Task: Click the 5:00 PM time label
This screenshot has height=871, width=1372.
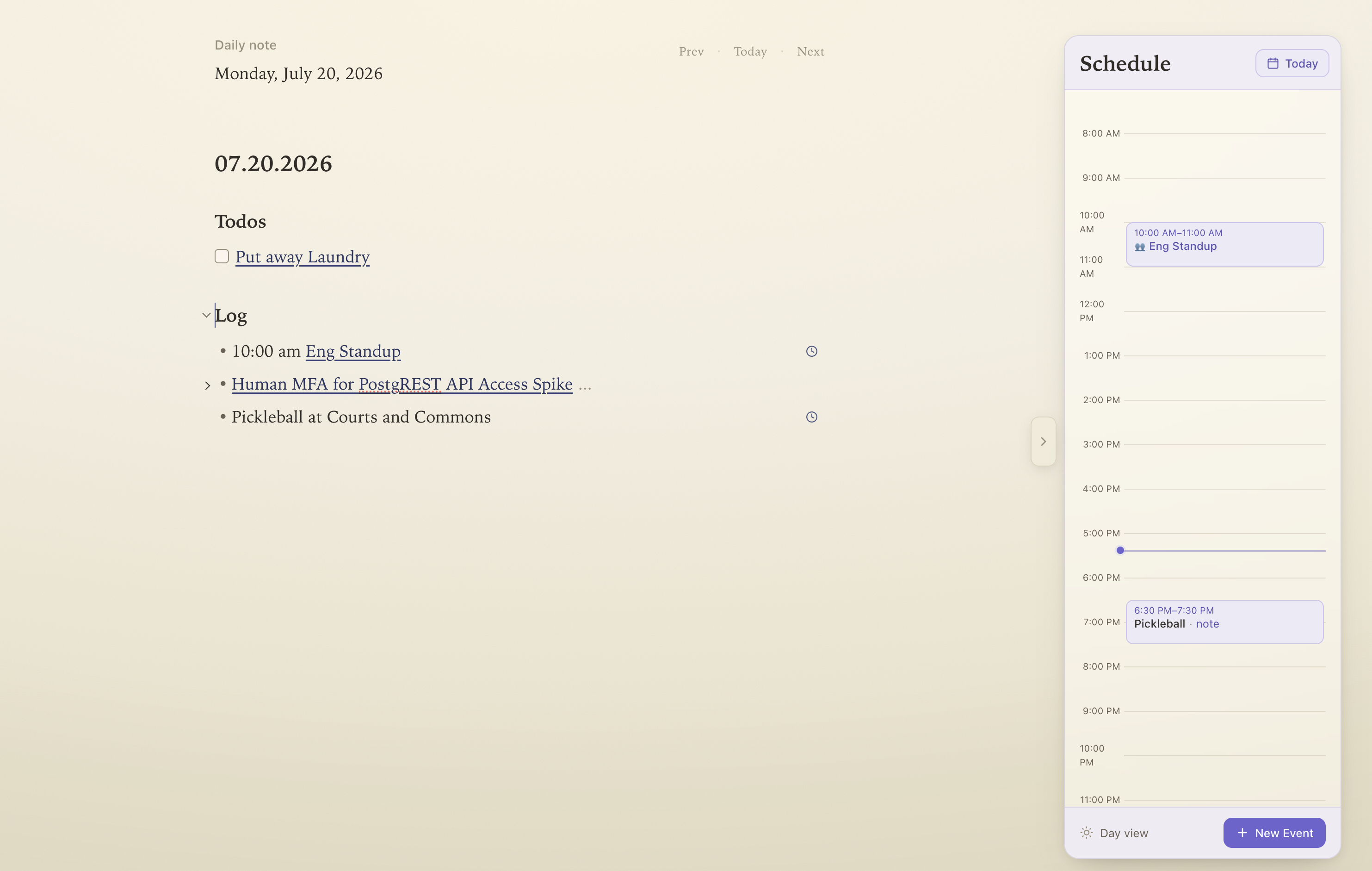Action: [1101, 534]
